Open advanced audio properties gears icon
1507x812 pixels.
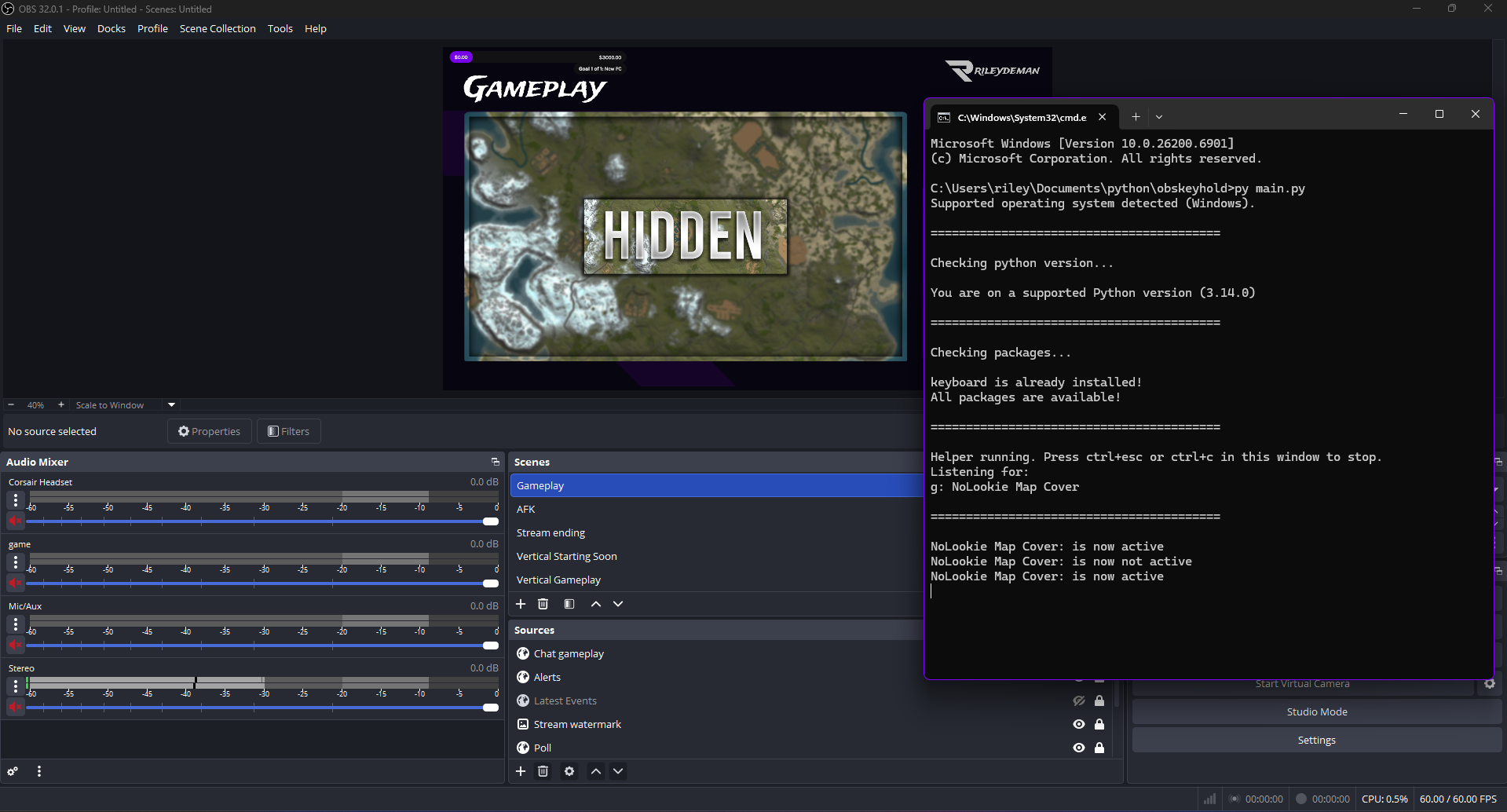(13, 771)
